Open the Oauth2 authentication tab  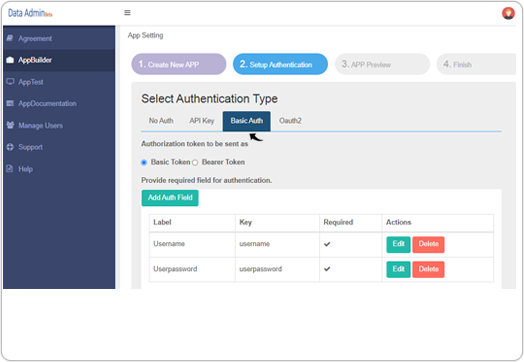pos(290,121)
